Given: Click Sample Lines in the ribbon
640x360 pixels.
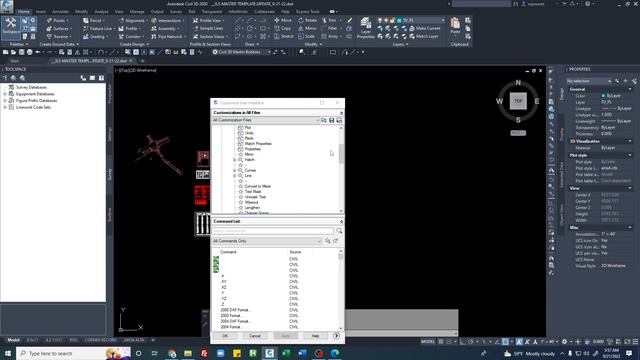Looking at the screenshot, I should tap(208, 28).
